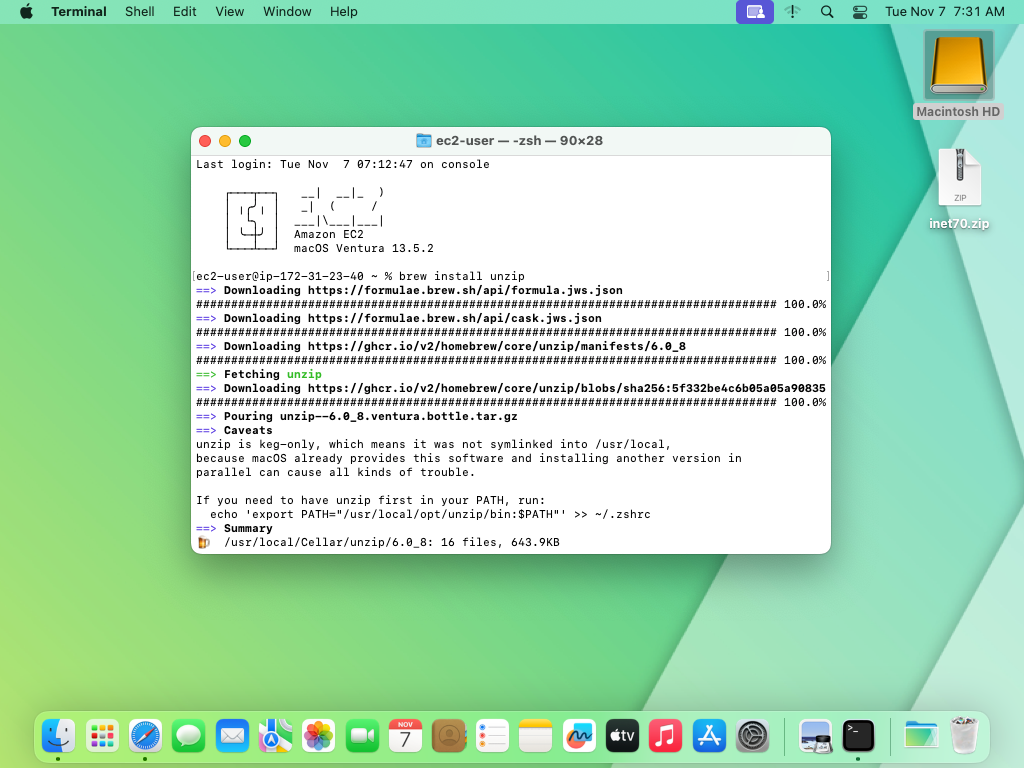The height and width of the screenshot is (768, 1024).
Task: Click the date and time clock
Action: (x=944, y=12)
